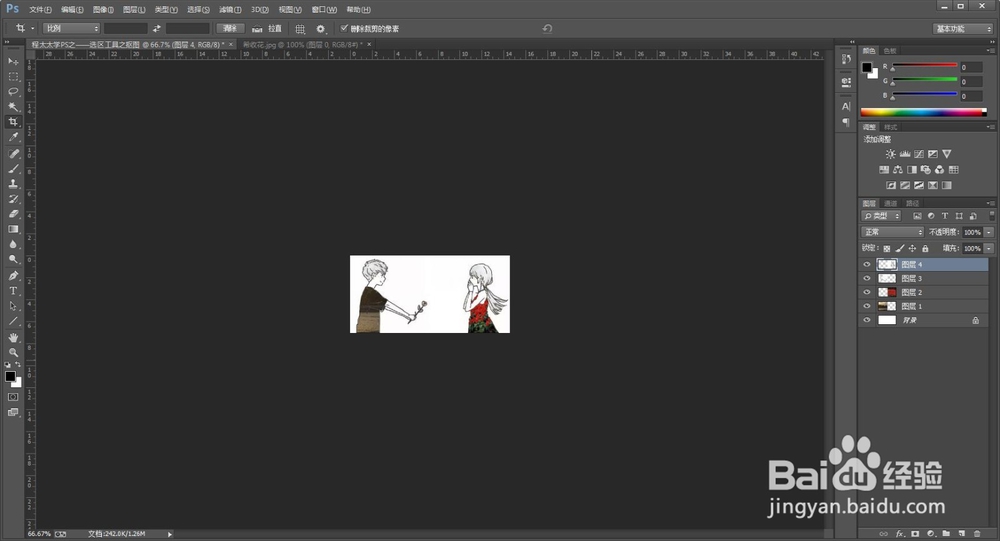The image size is (1000, 541).
Task: Select the Horizontal Type tool
Action: pyautogui.click(x=13, y=291)
